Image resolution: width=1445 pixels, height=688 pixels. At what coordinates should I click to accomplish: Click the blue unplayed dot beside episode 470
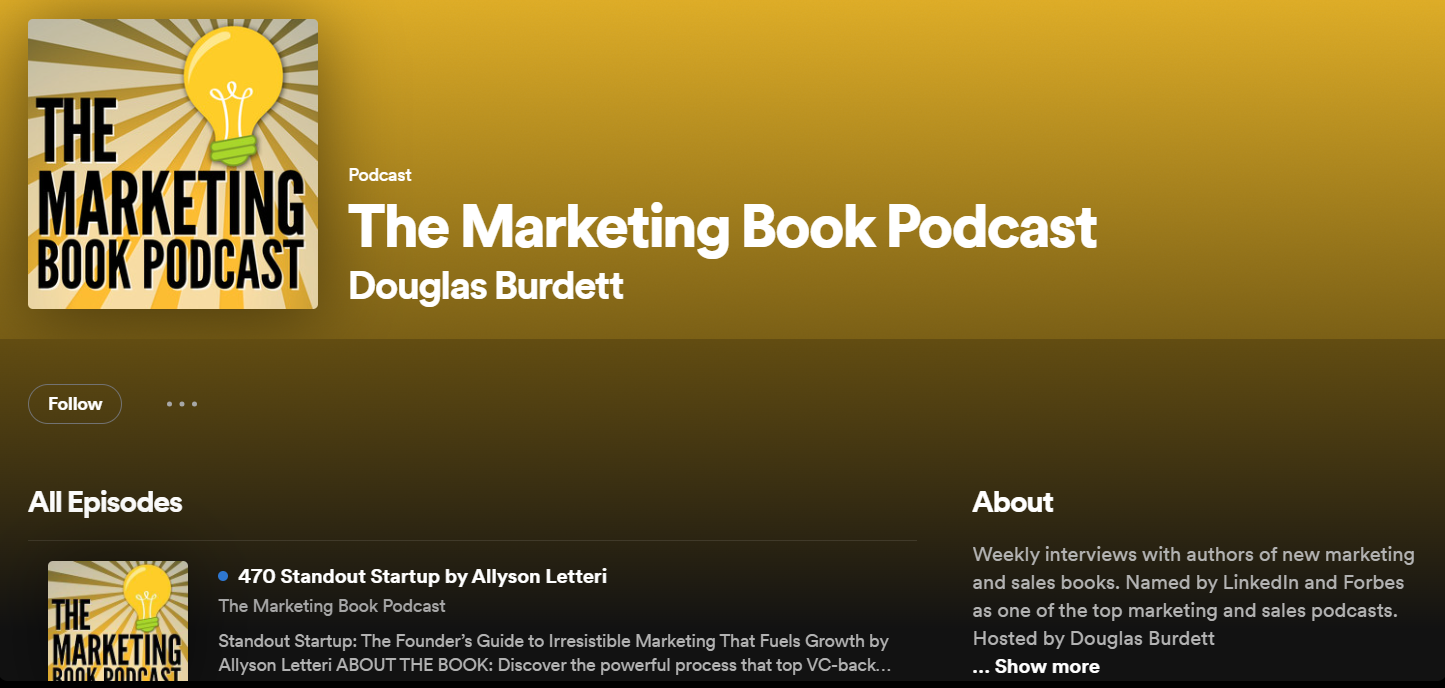click(223, 576)
